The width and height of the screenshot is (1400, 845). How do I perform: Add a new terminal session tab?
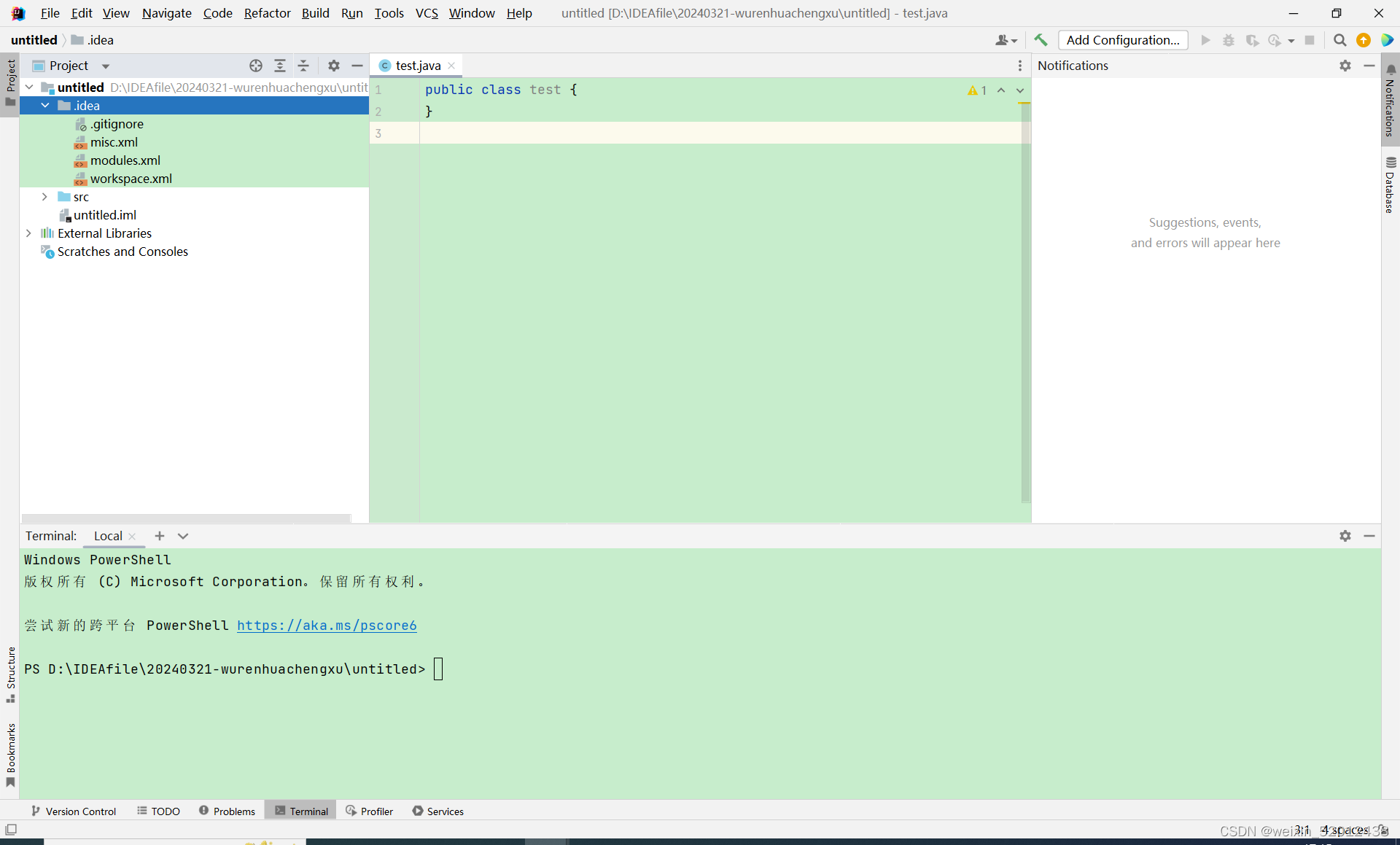[160, 536]
